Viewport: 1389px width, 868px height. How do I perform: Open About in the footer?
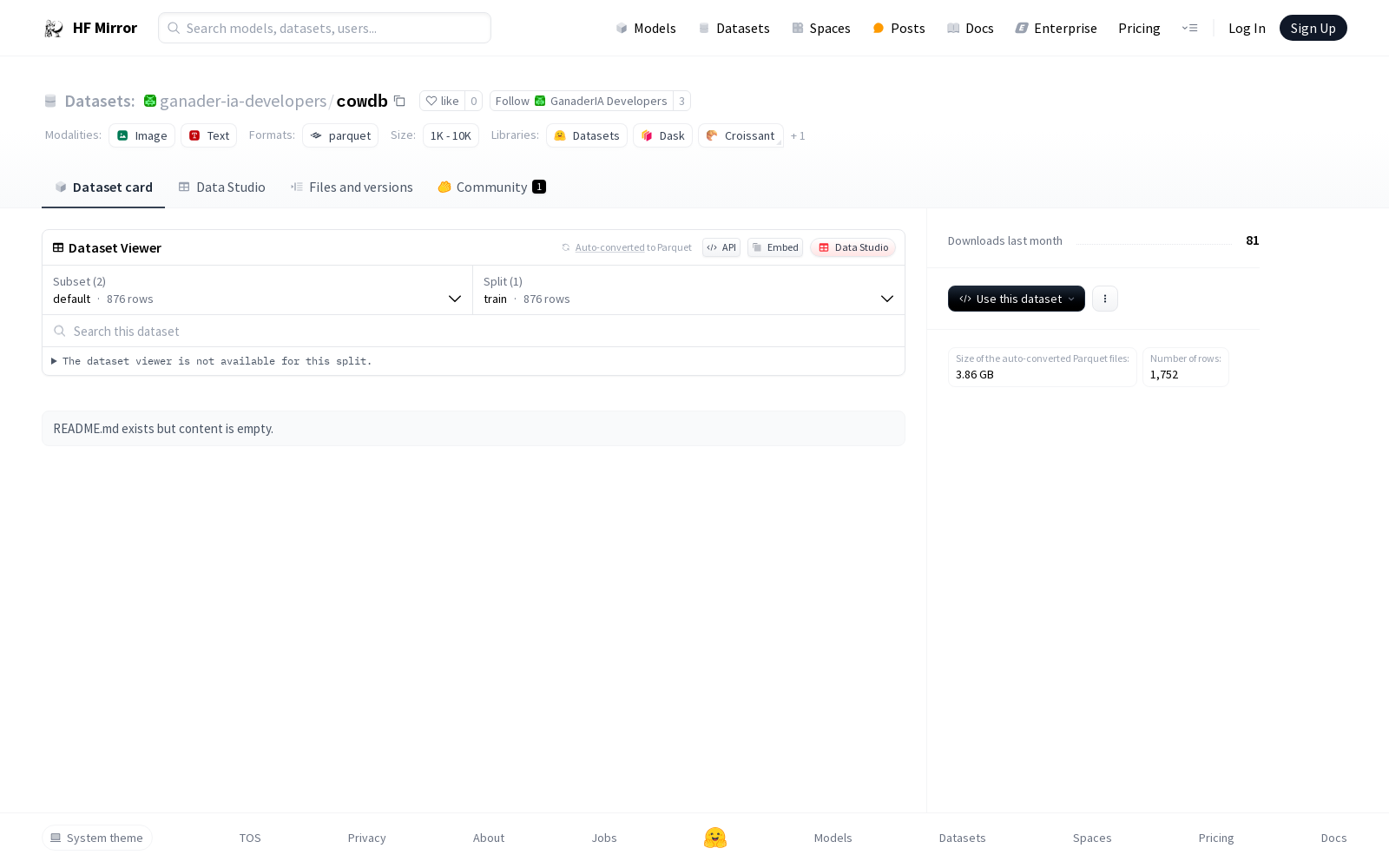point(489,838)
